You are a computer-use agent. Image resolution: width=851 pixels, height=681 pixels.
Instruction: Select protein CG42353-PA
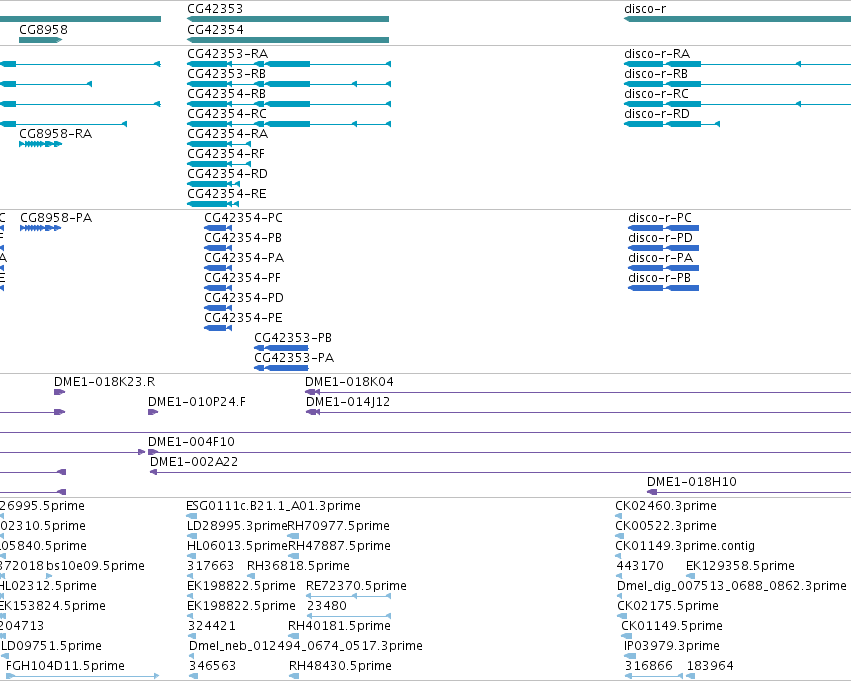(x=281, y=368)
